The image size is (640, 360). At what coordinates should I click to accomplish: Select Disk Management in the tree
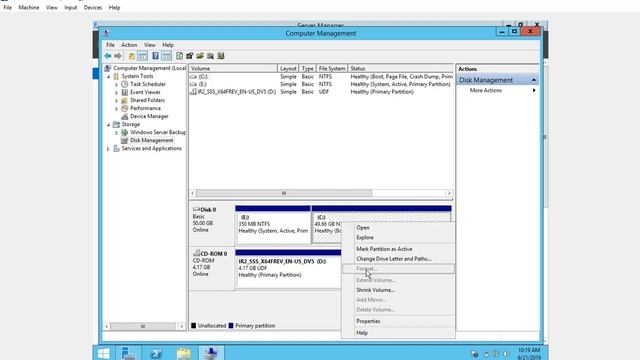[x=151, y=140]
